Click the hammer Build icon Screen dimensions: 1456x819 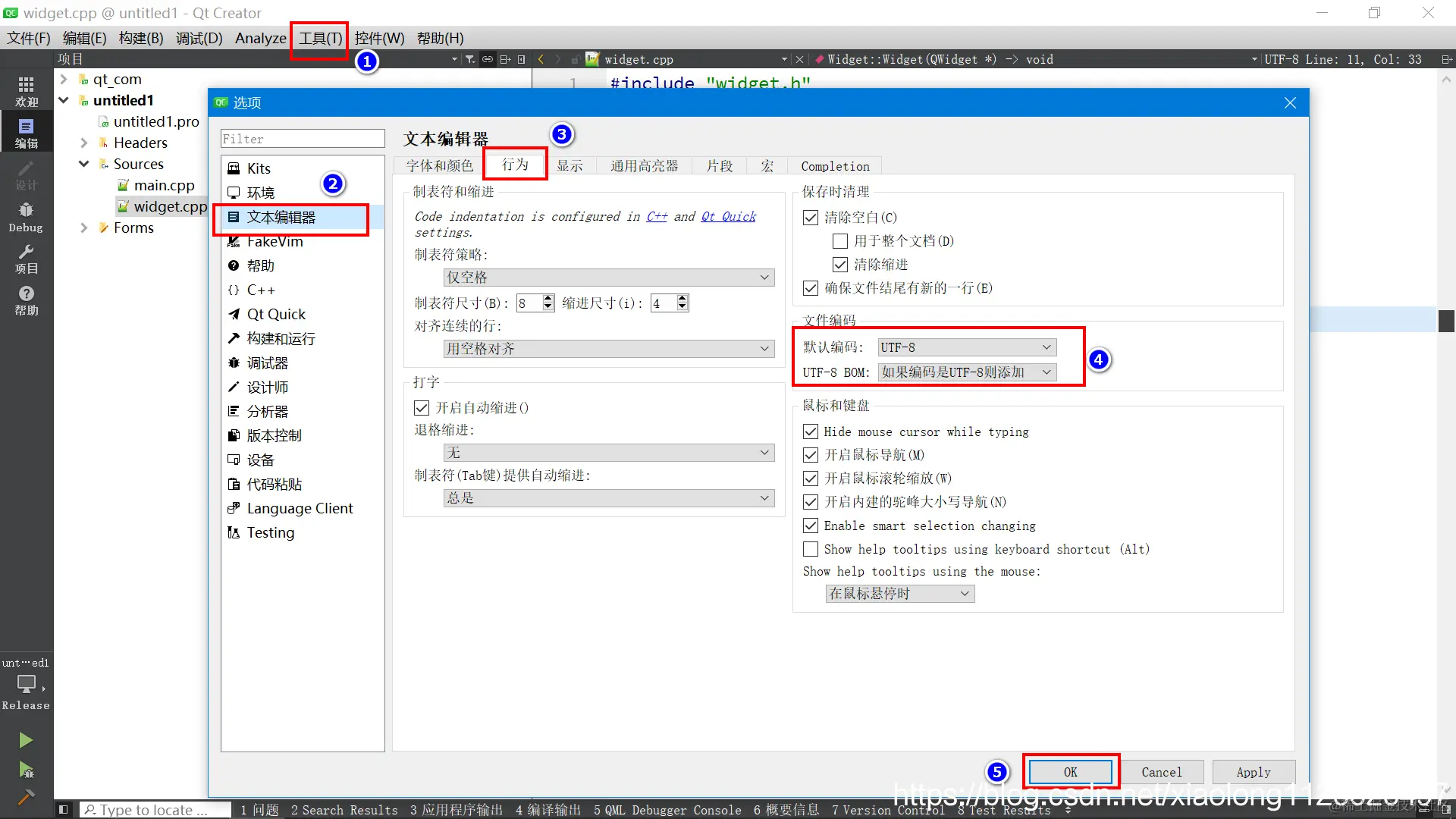coord(26,797)
